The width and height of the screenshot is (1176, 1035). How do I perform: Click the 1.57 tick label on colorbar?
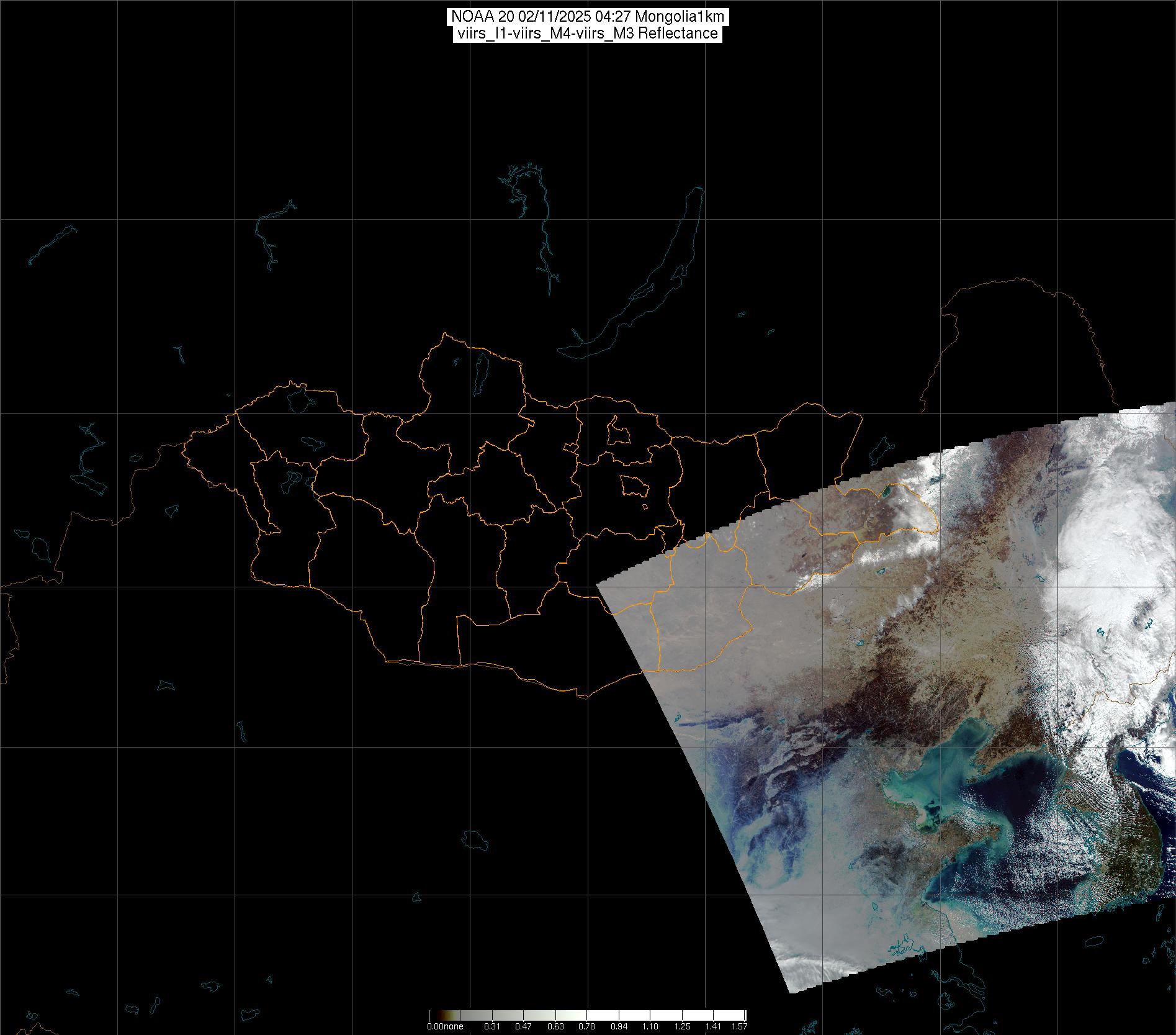tap(739, 1027)
